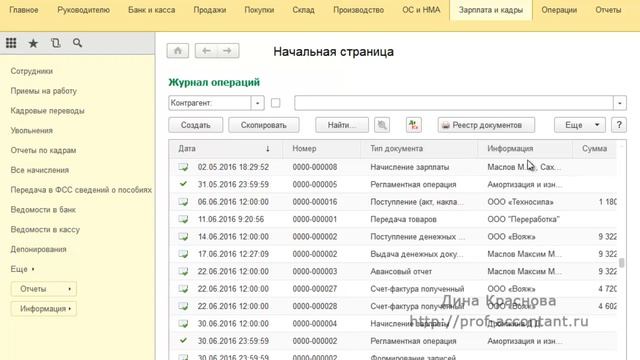Click document icon for Передача товаров row

click(x=184, y=219)
